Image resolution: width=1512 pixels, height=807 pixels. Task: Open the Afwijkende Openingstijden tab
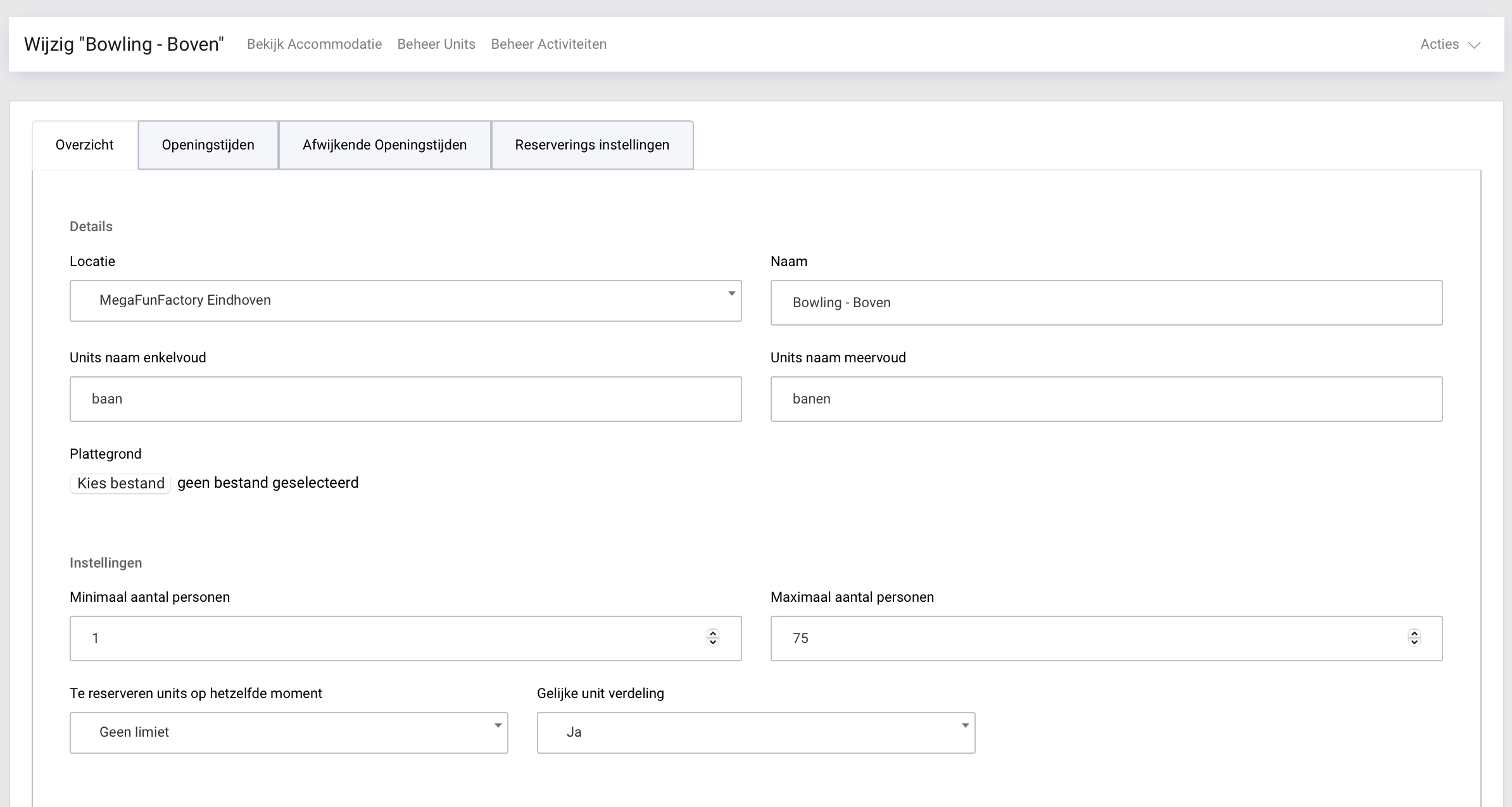point(384,145)
